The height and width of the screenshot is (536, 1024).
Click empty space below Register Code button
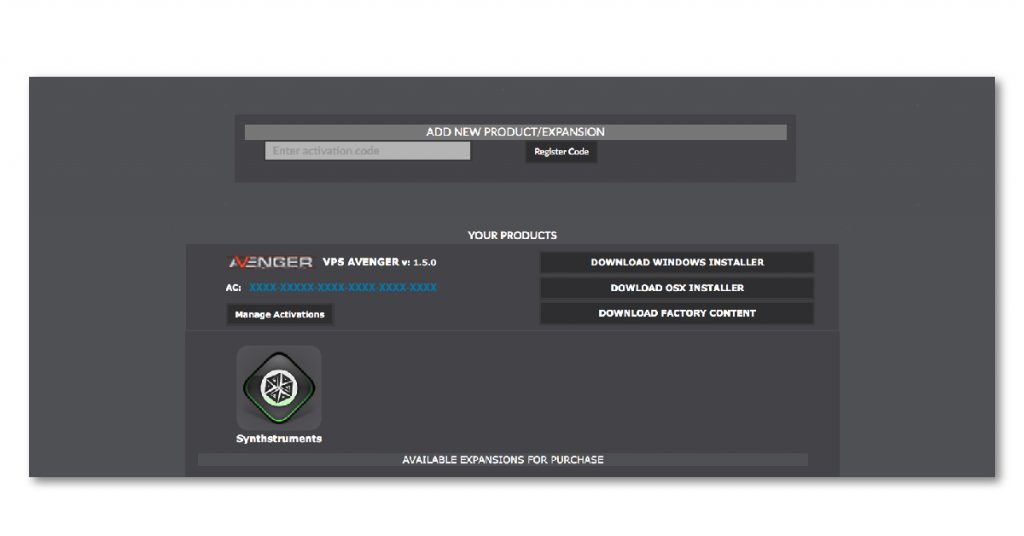[561, 172]
